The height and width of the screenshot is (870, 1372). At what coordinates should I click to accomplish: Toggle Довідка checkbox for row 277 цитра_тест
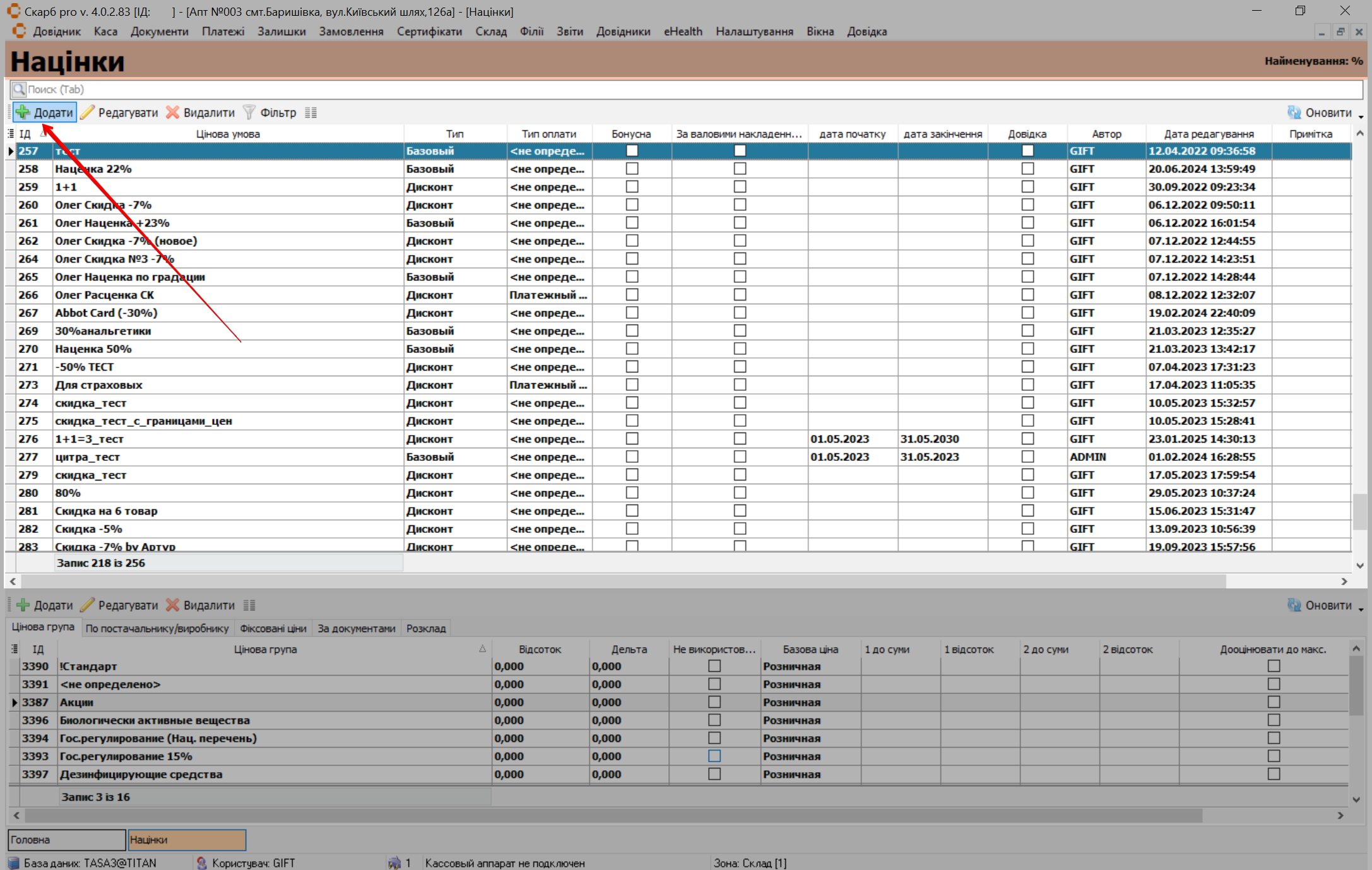(x=1027, y=456)
